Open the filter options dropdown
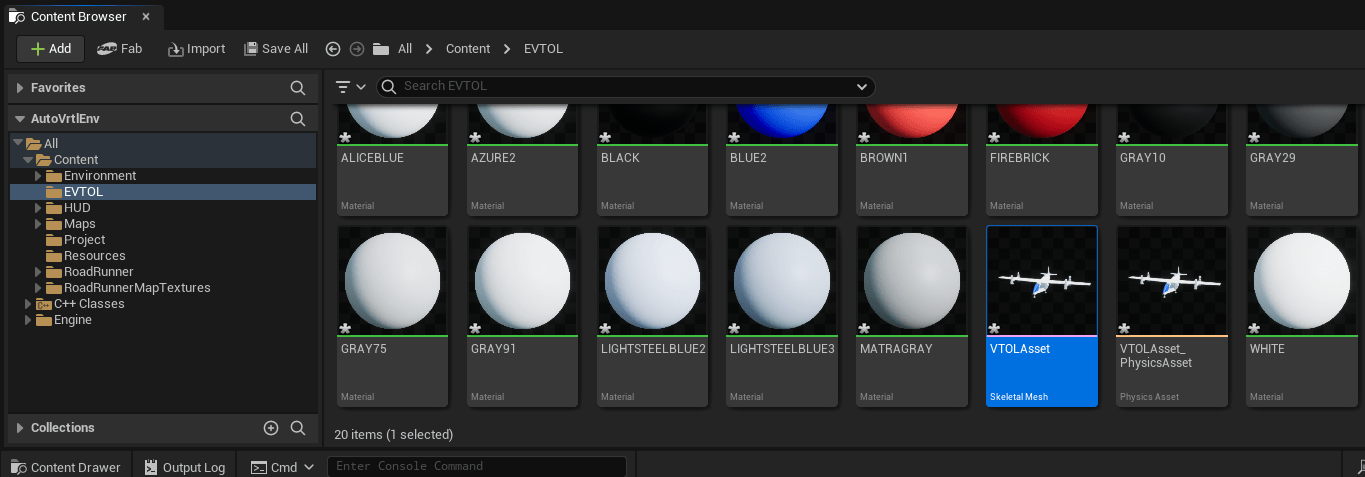Viewport: 1365px width, 477px height. click(350, 87)
